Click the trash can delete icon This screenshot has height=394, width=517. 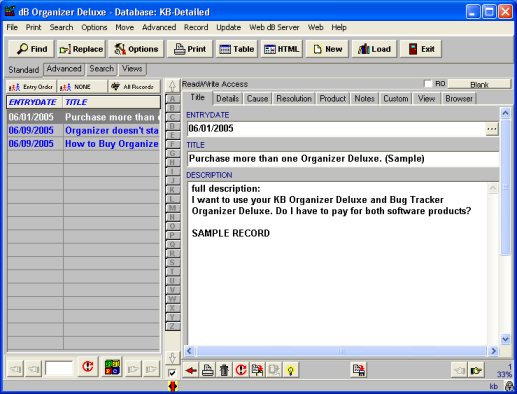pyautogui.click(x=224, y=370)
